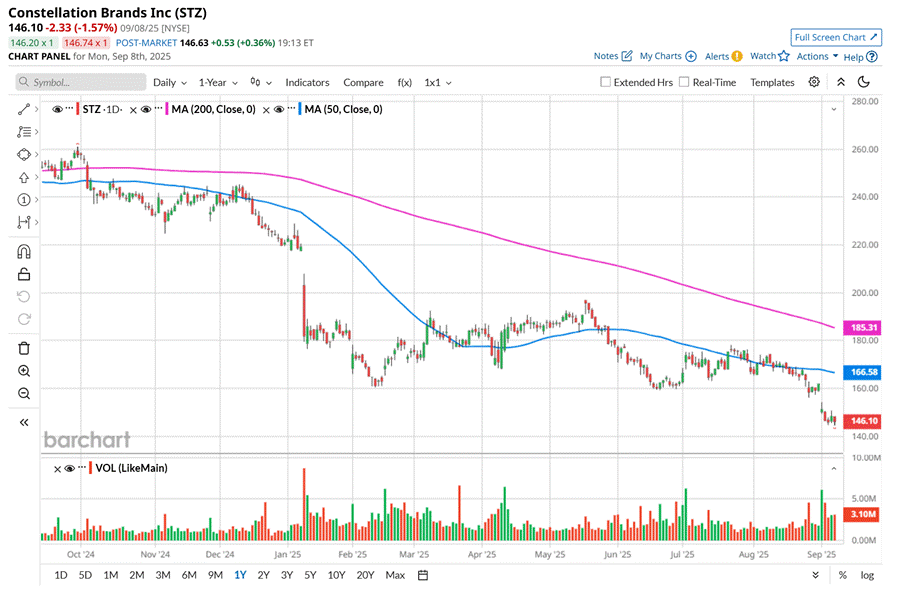Open the Notes editor
Screen dimensions: 902x591
(x=613, y=56)
